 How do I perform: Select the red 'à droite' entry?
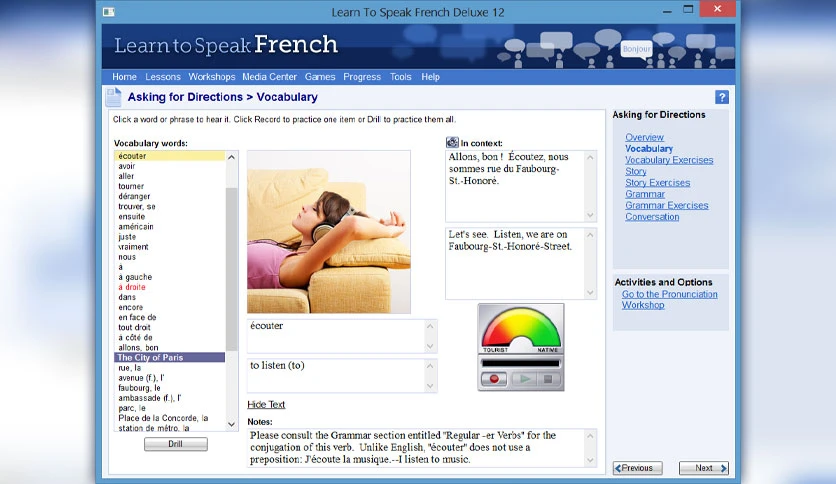coord(170,287)
